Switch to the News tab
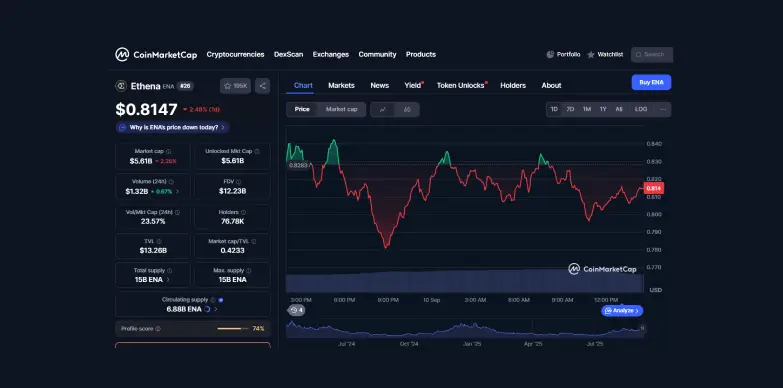 tap(380, 85)
